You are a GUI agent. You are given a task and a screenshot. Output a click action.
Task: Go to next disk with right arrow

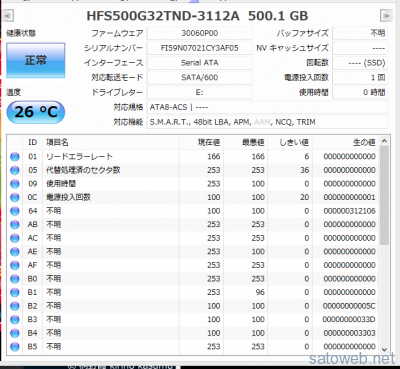386,15
